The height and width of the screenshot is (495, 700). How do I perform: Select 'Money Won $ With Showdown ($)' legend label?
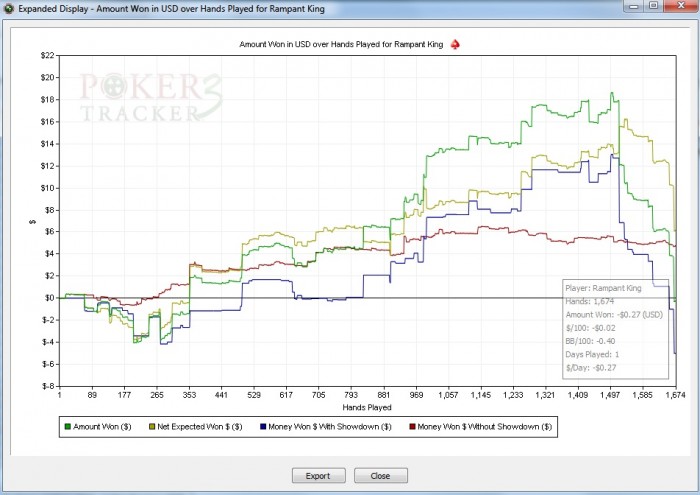pyautogui.click(x=329, y=427)
